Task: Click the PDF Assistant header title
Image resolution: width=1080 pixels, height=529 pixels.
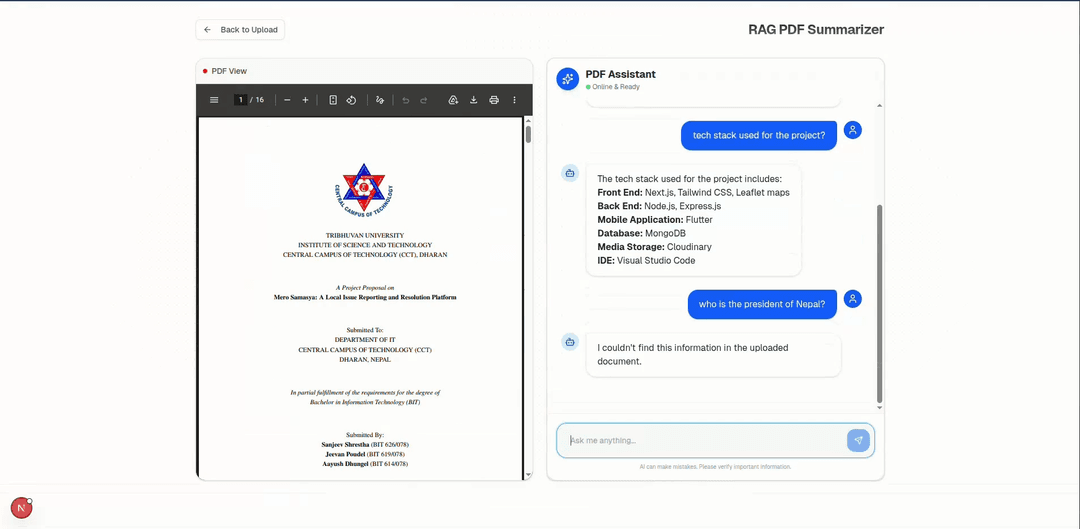Action: point(621,74)
